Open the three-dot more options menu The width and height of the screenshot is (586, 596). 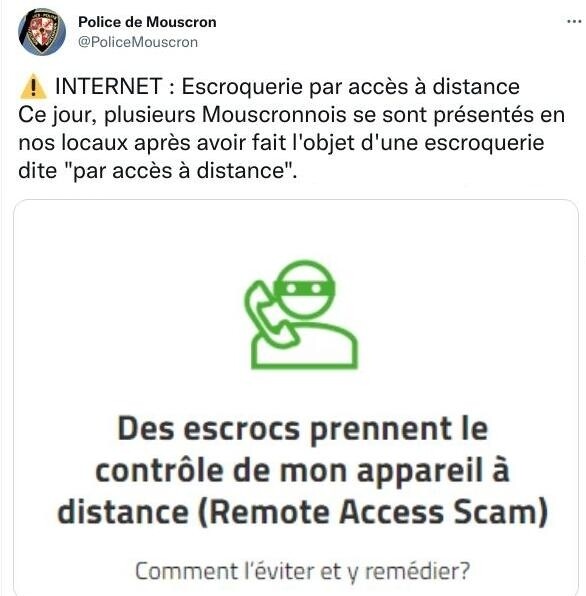(574, 22)
